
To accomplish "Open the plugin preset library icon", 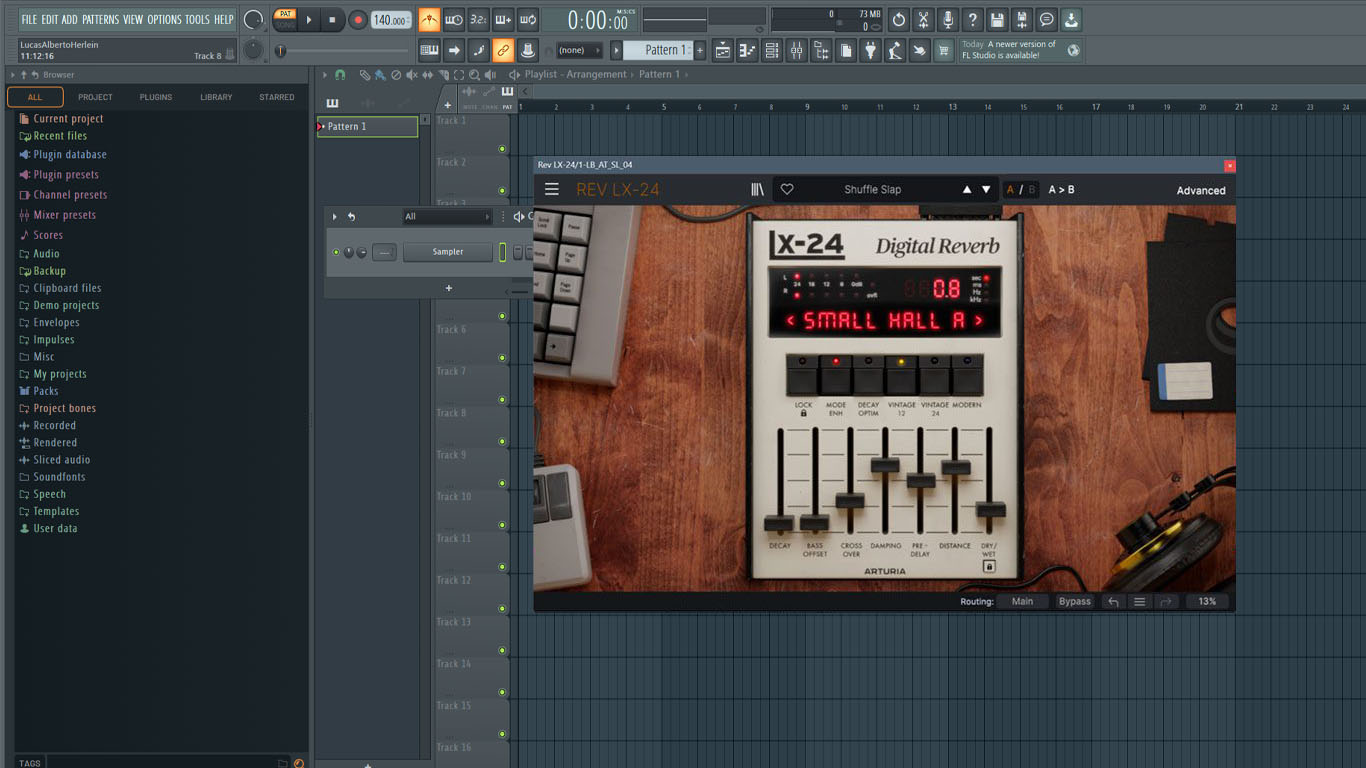I will (x=757, y=189).
